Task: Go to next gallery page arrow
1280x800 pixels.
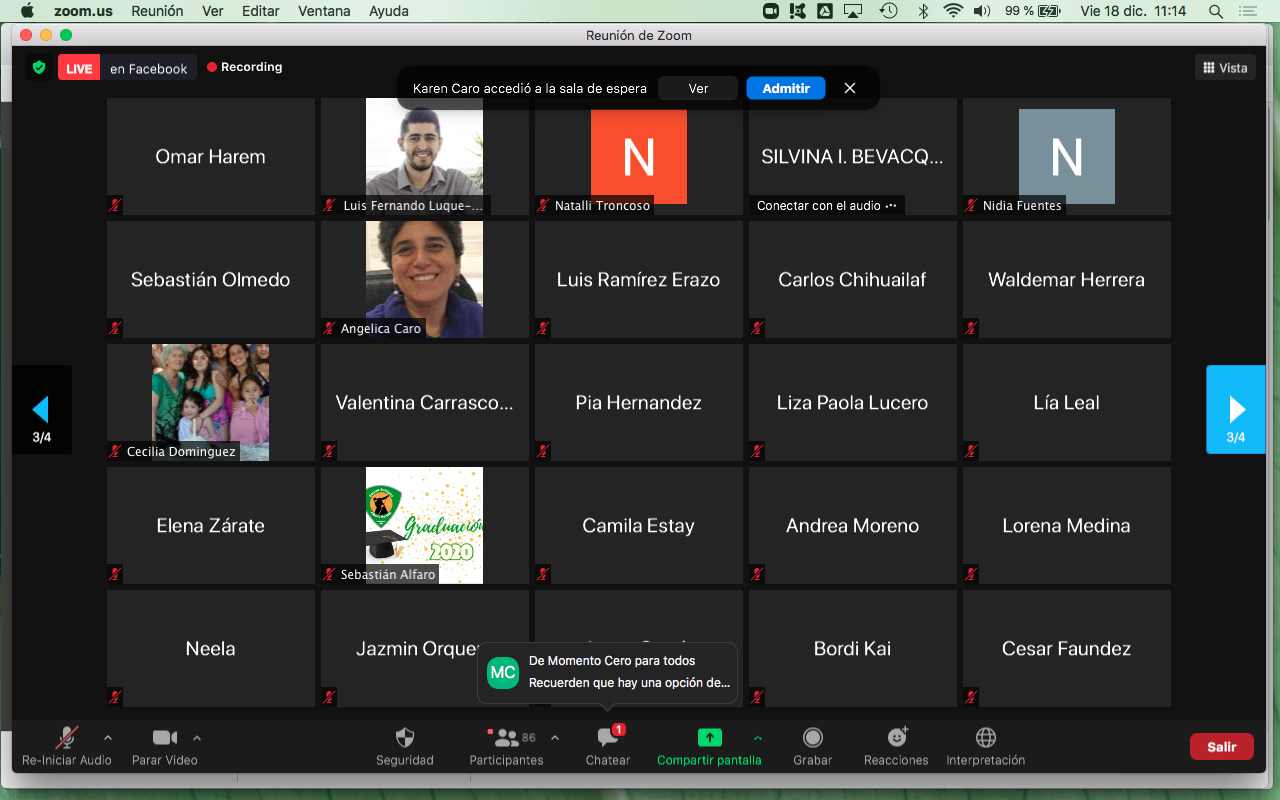Action: (x=1236, y=409)
